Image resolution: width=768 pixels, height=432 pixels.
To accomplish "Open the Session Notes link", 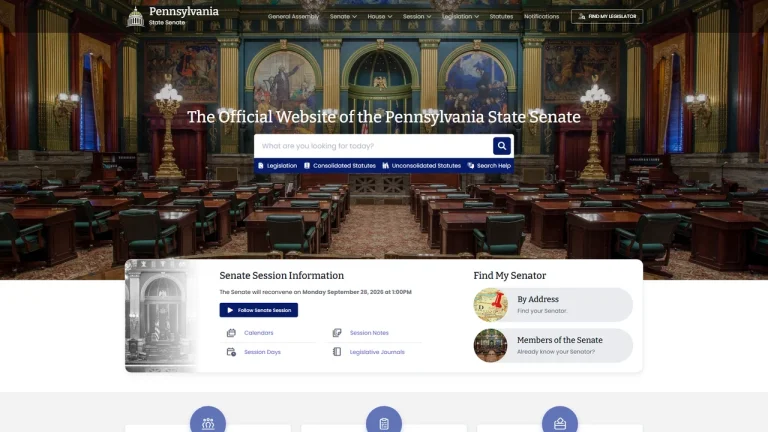I will click(x=369, y=333).
